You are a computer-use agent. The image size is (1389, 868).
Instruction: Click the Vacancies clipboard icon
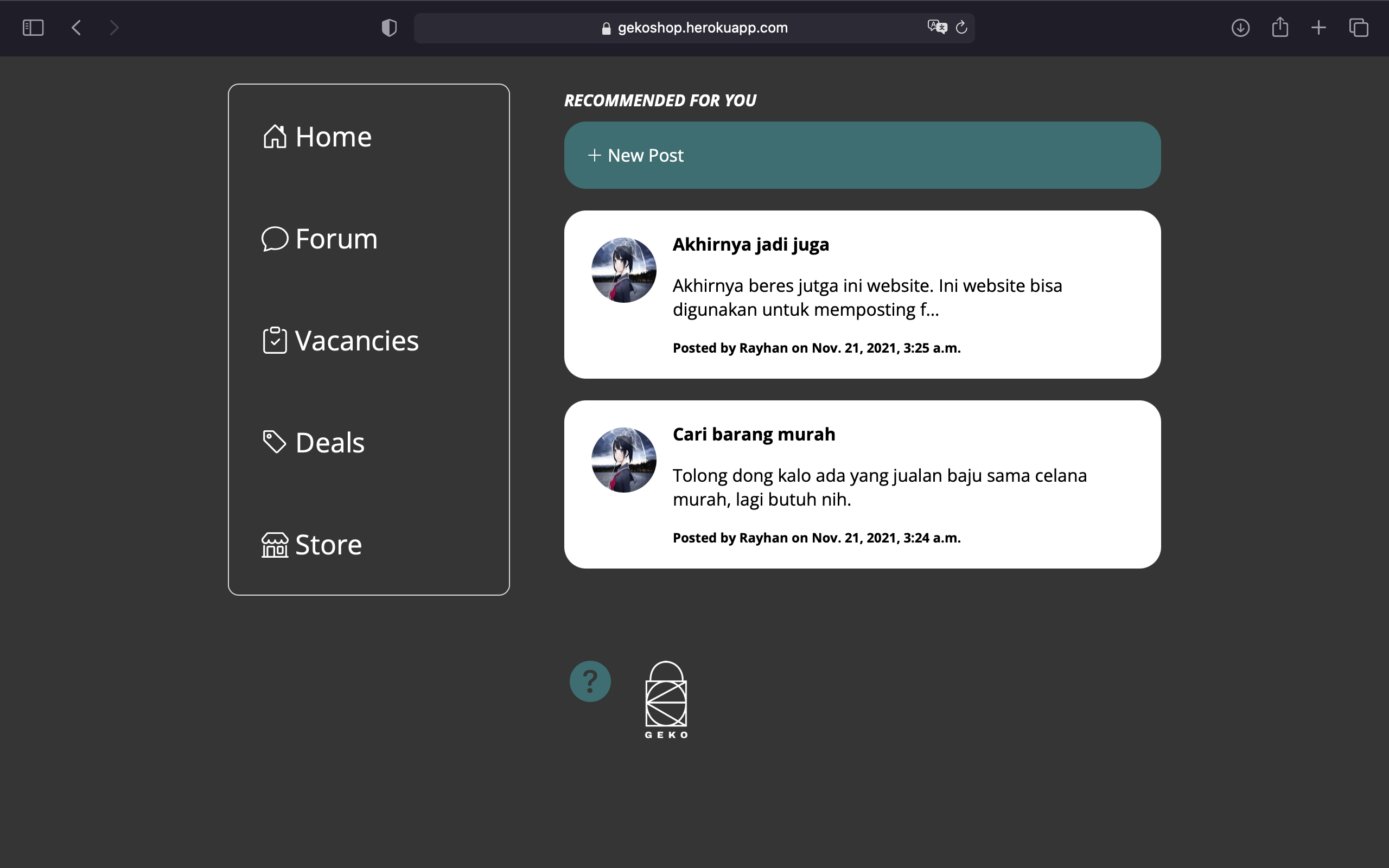coord(275,341)
